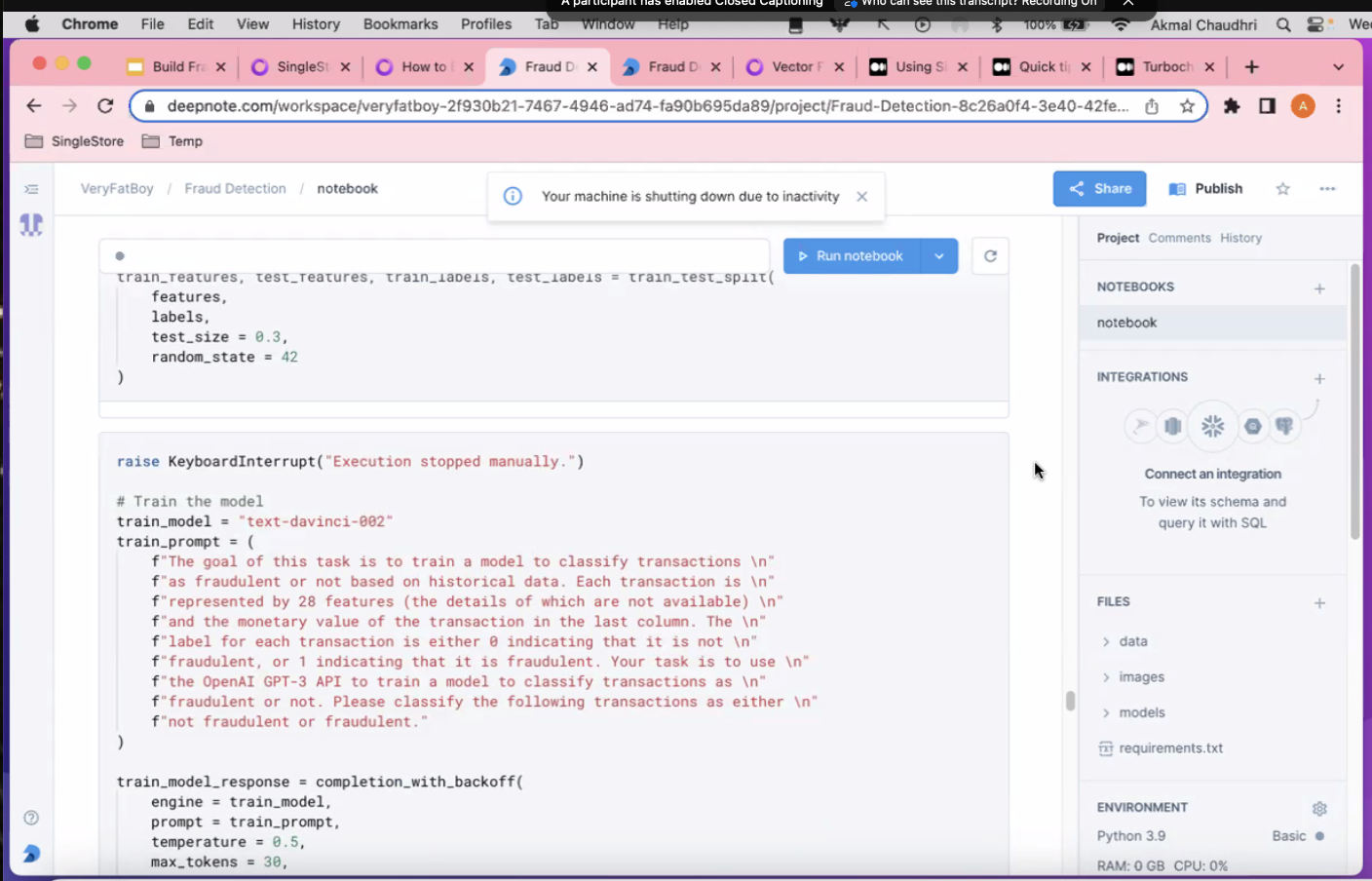Click the Share button

1099,189
